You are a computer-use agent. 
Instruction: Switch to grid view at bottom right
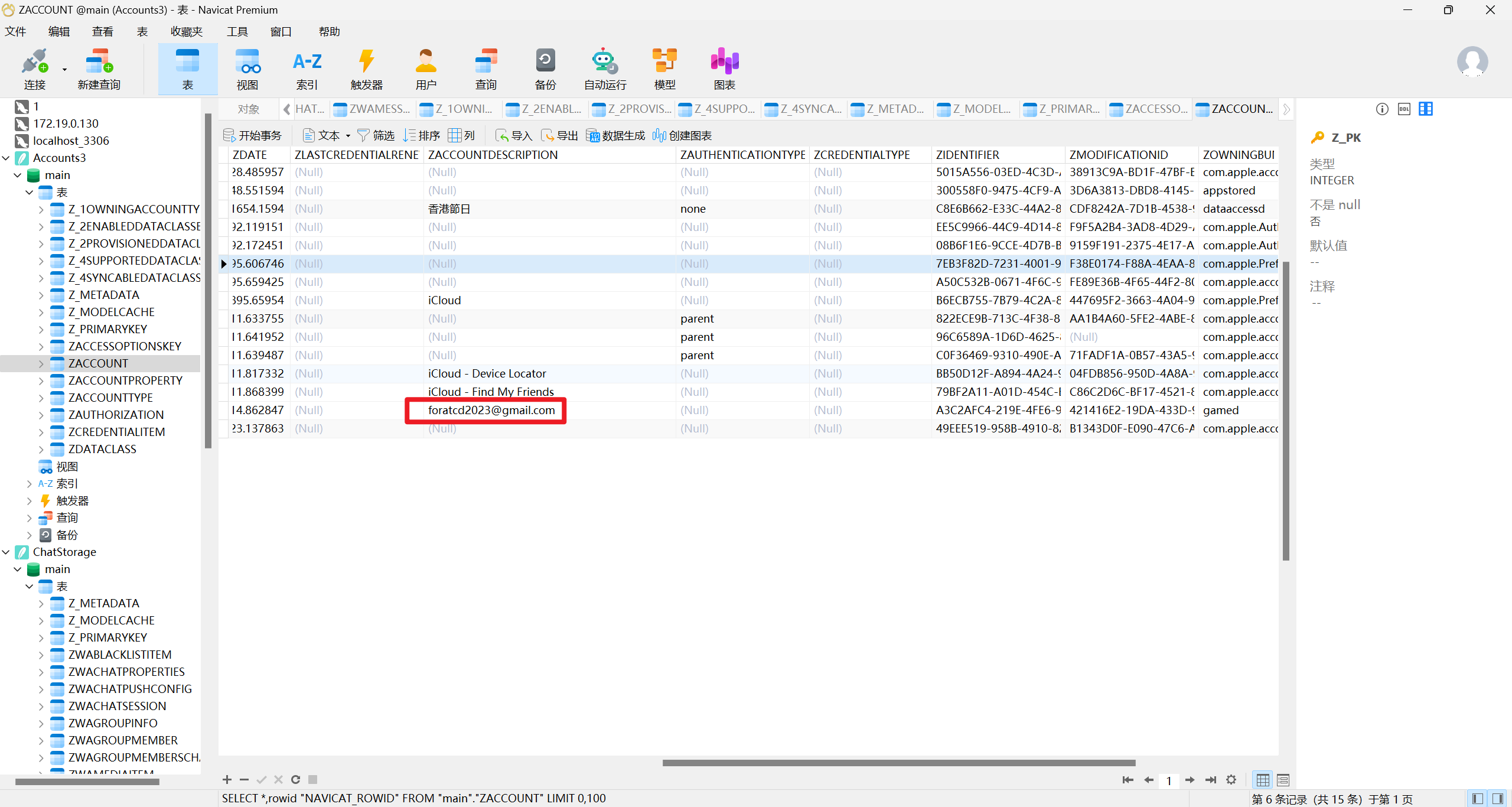[1262, 780]
